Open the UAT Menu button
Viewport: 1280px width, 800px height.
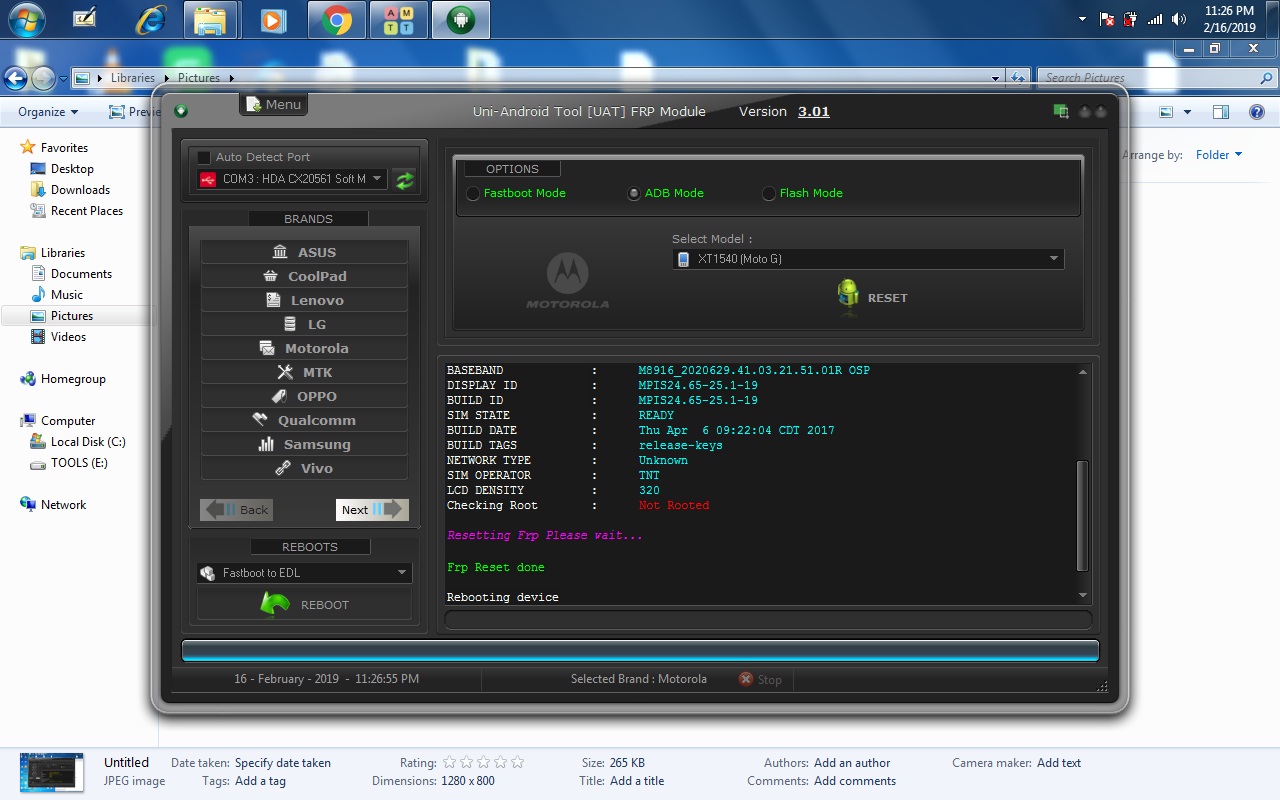[x=273, y=104]
